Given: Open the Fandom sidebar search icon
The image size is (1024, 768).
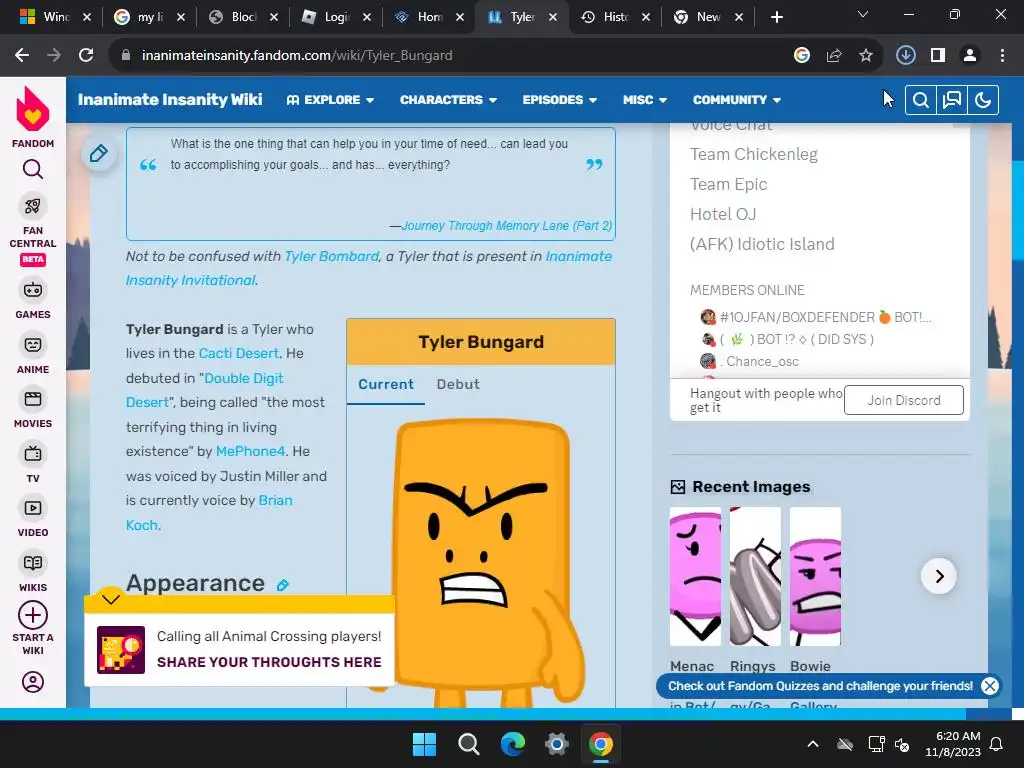Looking at the screenshot, I should coord(33,169).
